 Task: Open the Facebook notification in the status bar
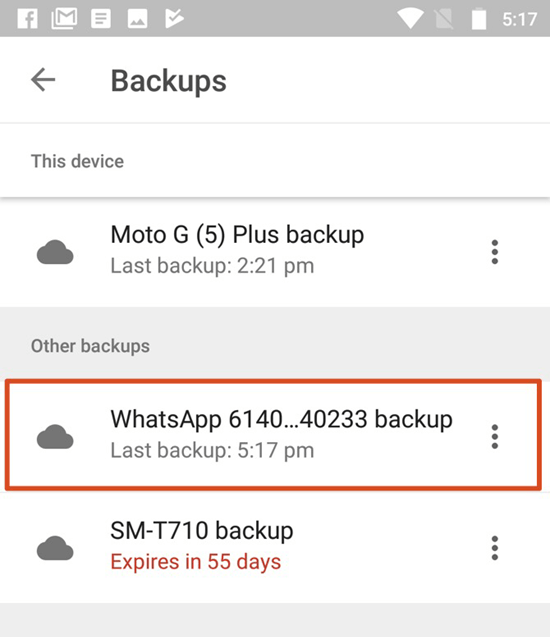pyautogui.click(x=28, y=19)
